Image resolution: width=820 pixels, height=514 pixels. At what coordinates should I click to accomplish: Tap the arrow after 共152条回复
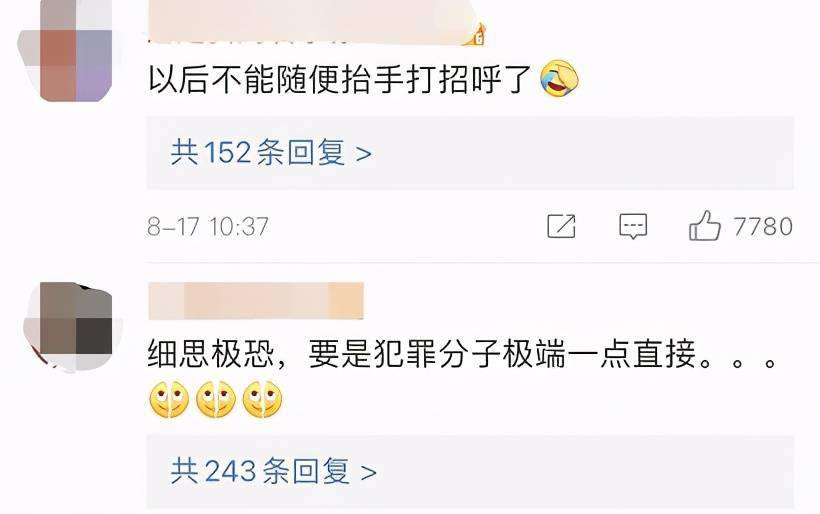pyautogui.click(x=363, y=154)
